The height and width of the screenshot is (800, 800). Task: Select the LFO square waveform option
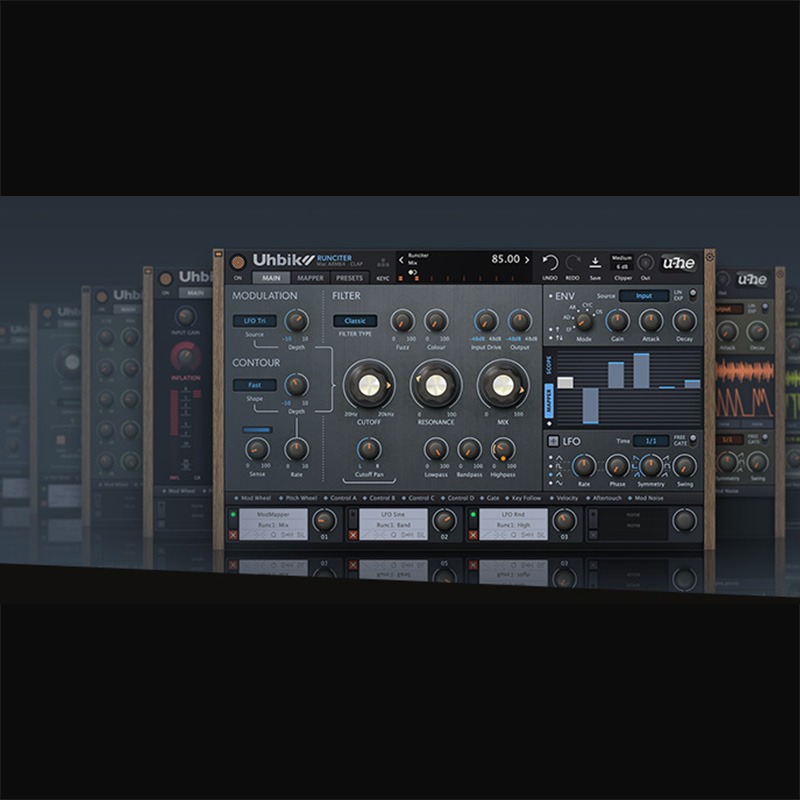(556, 466)
